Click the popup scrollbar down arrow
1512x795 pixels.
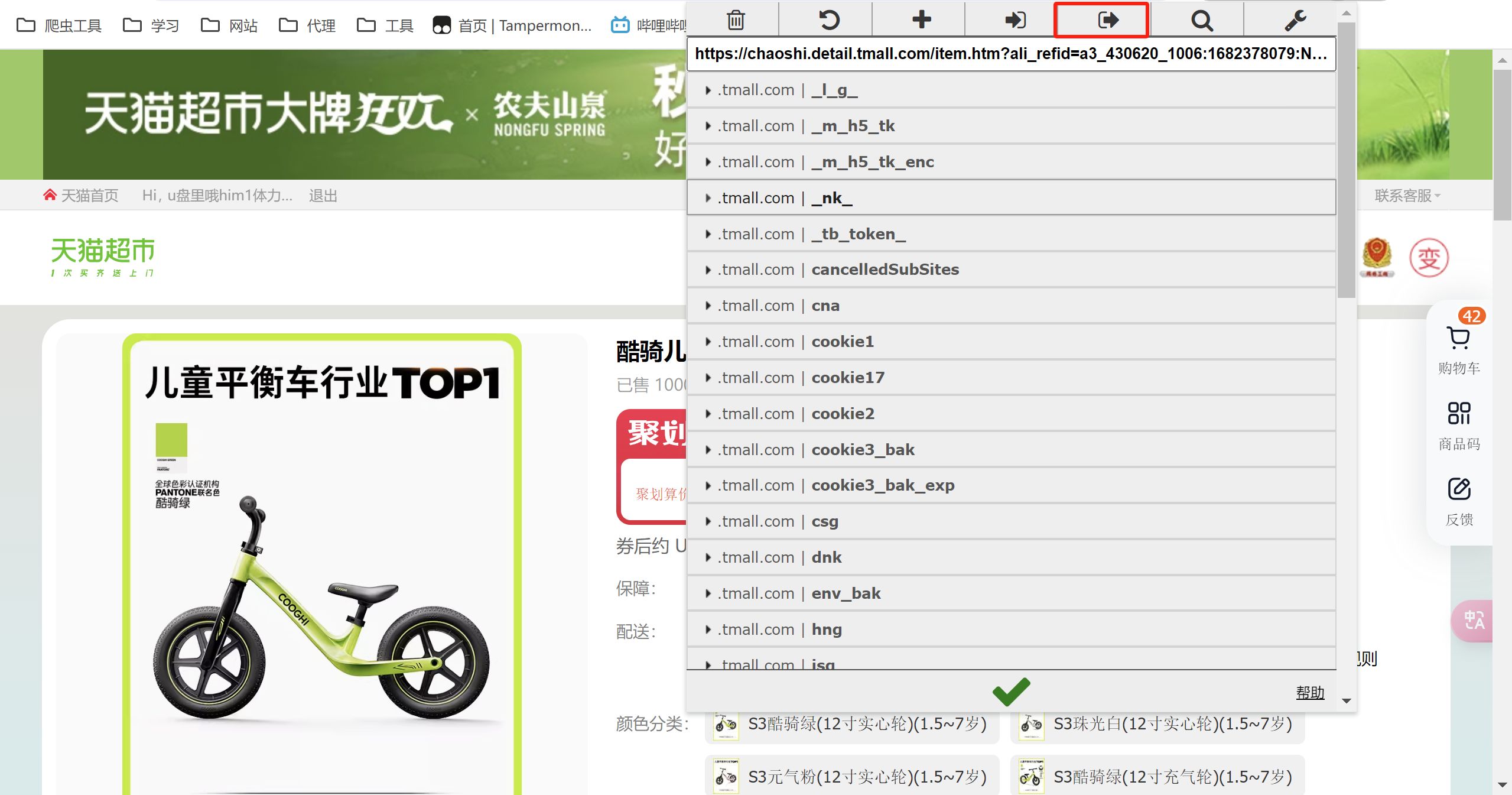(x=1347, y=701)
